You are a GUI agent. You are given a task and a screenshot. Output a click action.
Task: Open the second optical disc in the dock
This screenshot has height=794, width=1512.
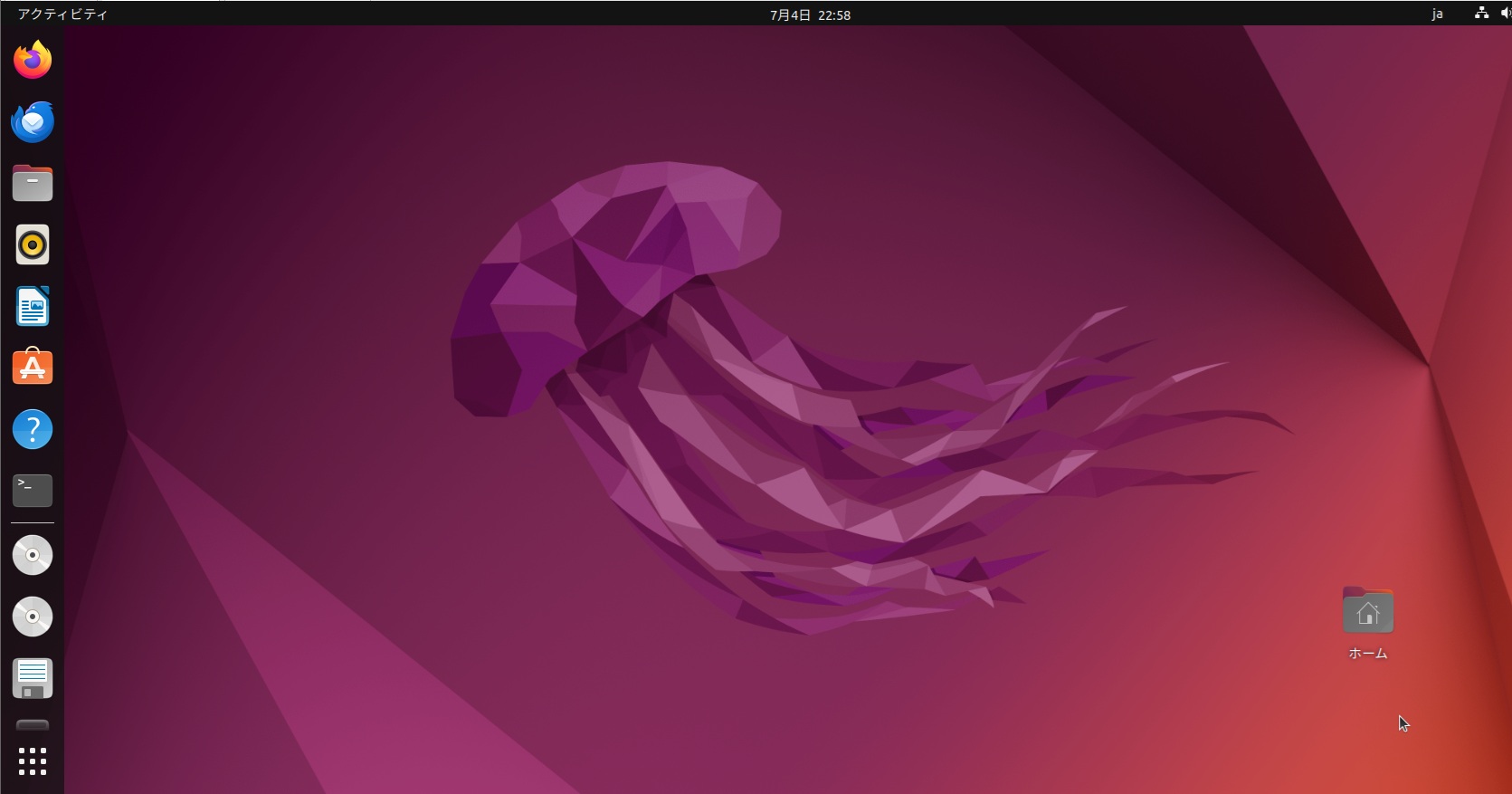click(x=33, y=617)
